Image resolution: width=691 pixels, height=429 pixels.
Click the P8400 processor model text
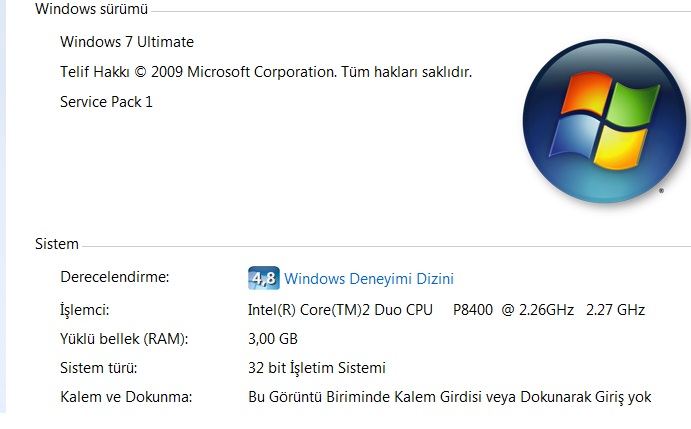click(x=473, y=310)
